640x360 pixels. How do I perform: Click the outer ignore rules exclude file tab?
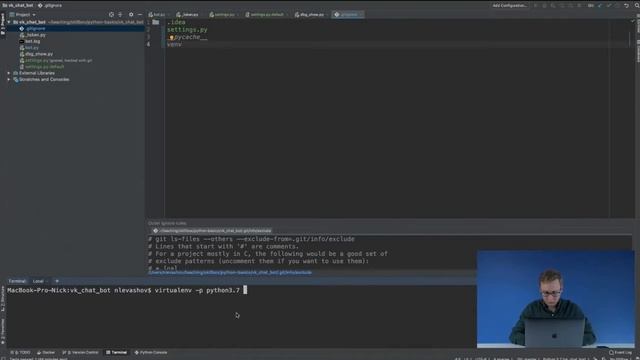pos(212,231)
